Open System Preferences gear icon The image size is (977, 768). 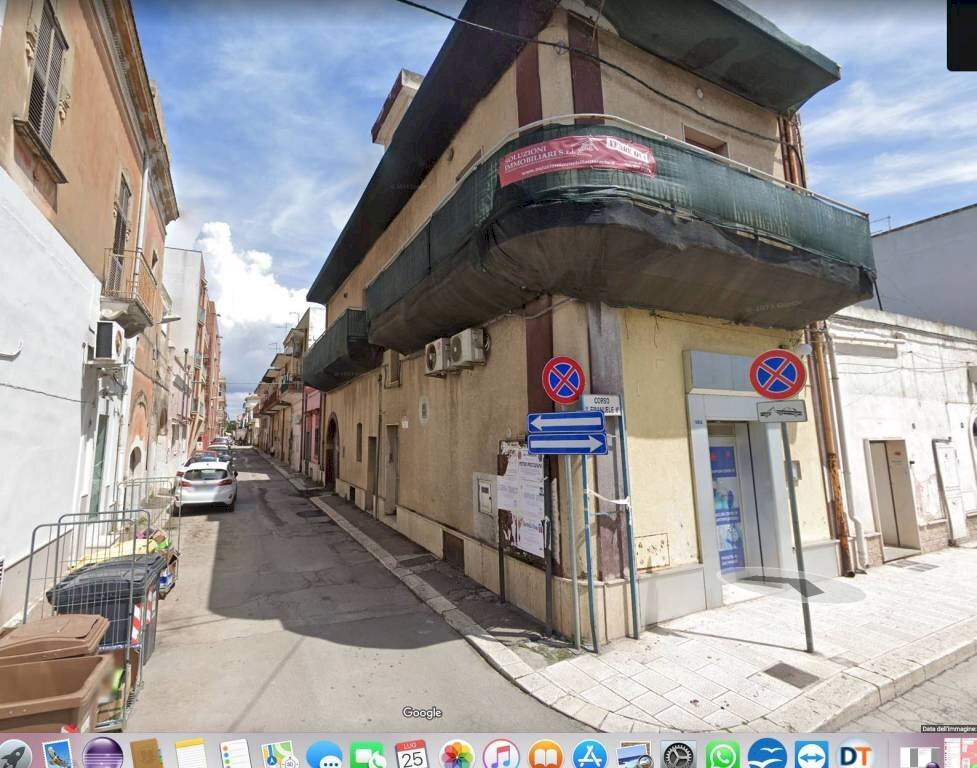tap(678, 753)
